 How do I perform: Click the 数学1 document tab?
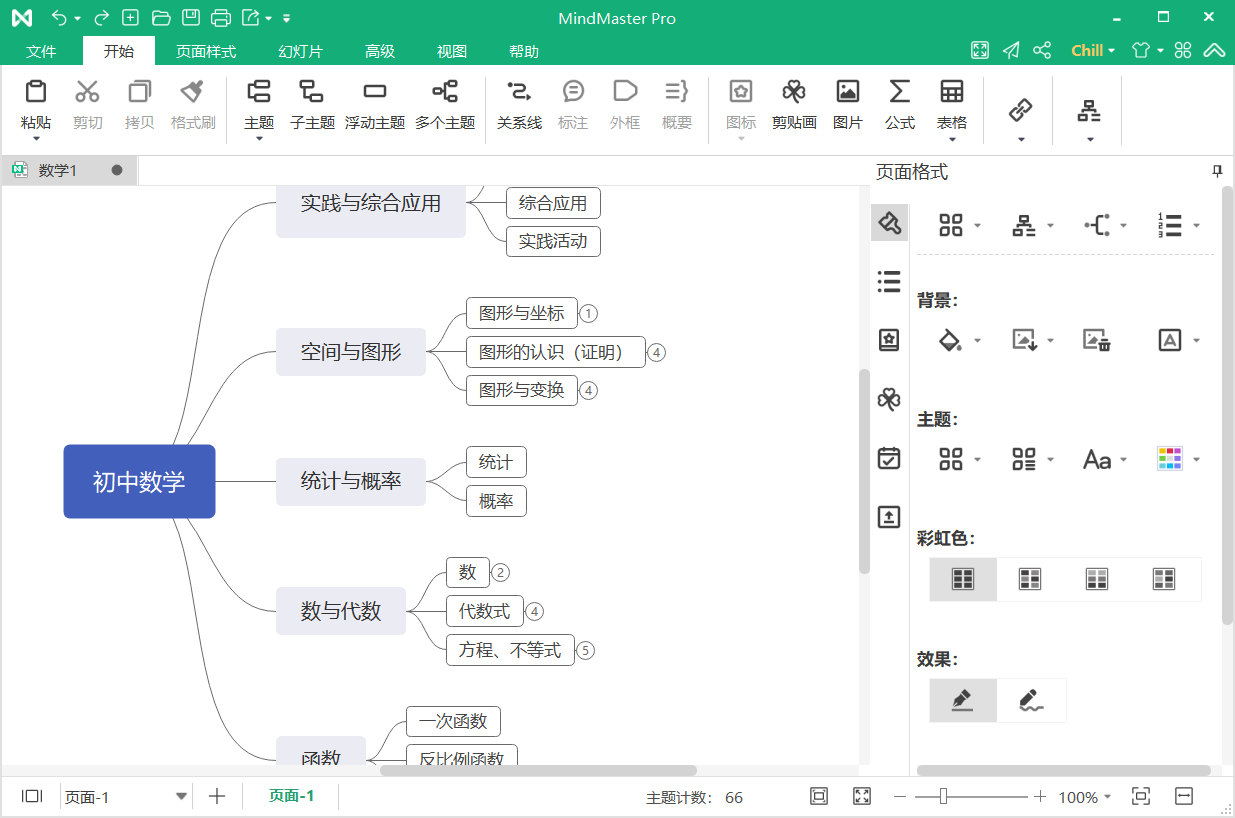coord(69,171)
